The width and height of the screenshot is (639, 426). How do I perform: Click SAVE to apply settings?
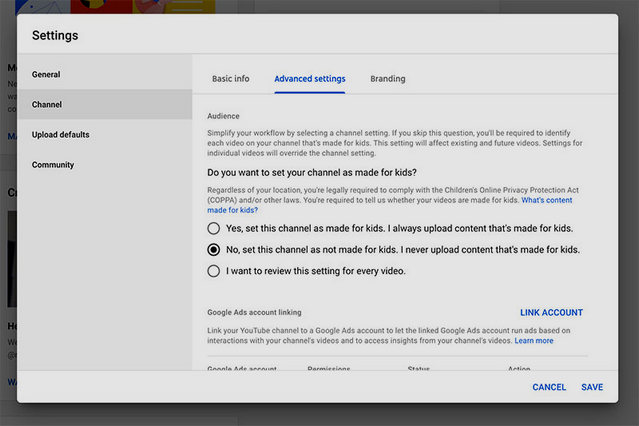[592, 387]
